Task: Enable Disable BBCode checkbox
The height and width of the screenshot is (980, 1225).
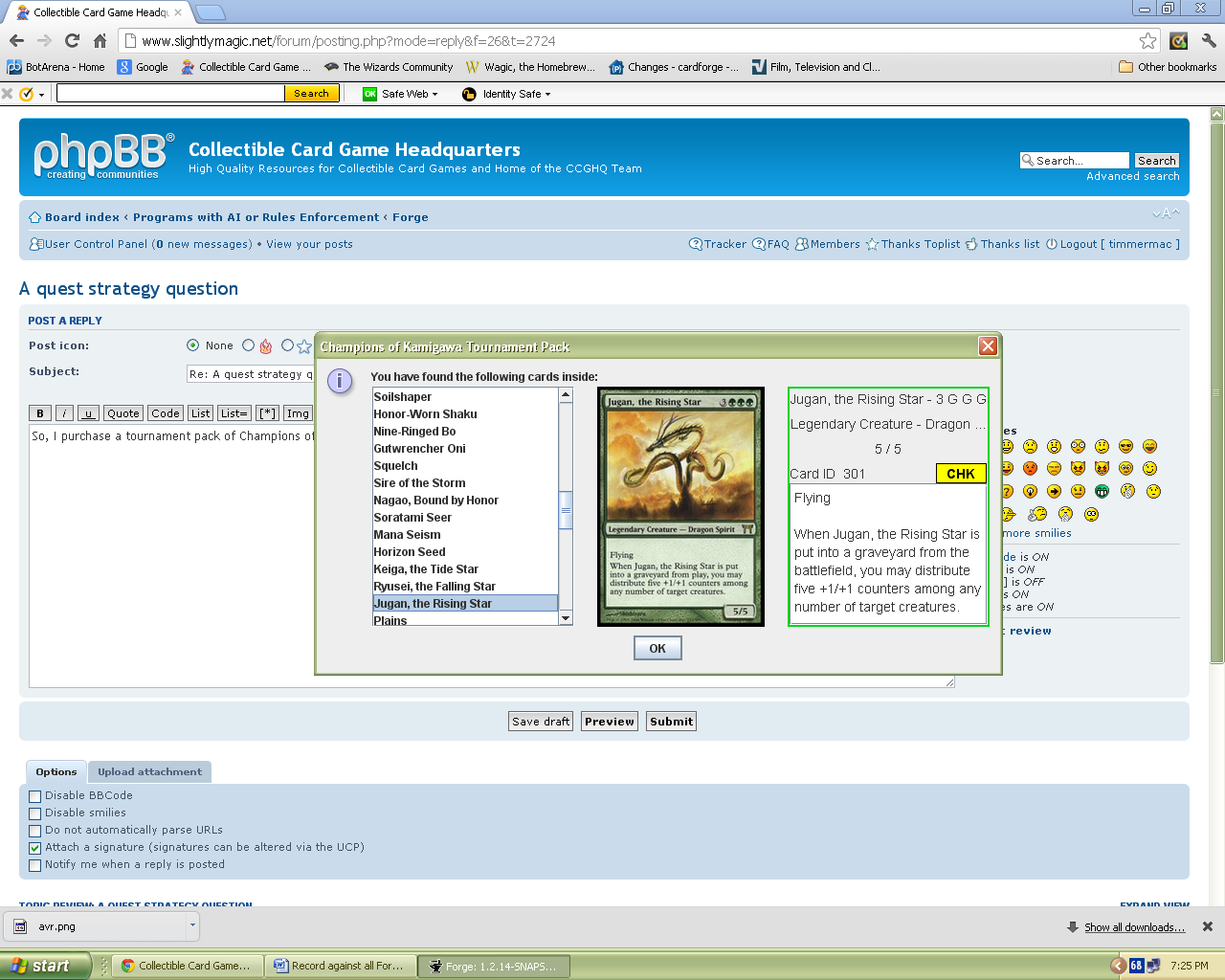Action: pos(35,796)
